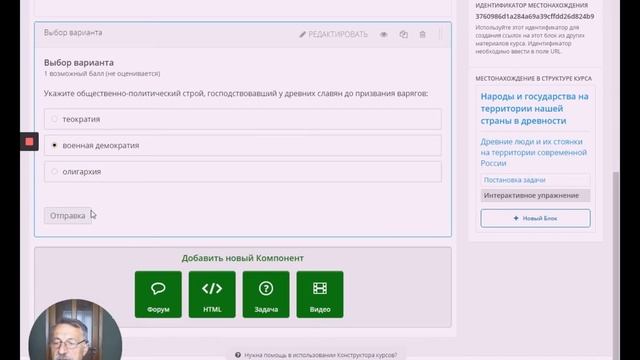Click the '1 возможный балл' score text
640x360 pixels.
point(102,74)
